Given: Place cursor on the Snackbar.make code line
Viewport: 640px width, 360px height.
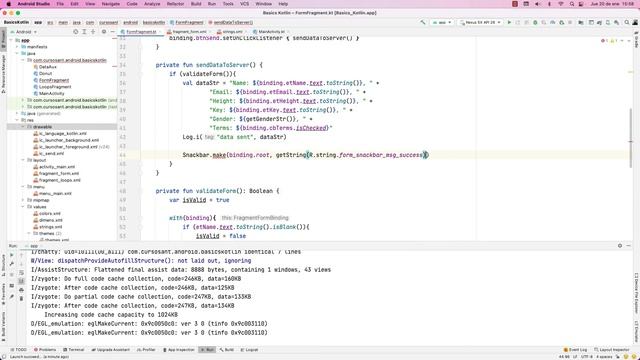Looking at the screenshot, I should (x=305, y=155).
